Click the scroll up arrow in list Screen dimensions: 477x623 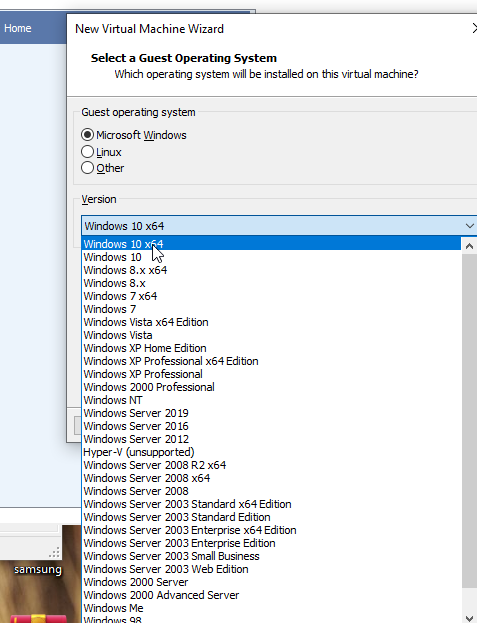[x=469, y=246]
